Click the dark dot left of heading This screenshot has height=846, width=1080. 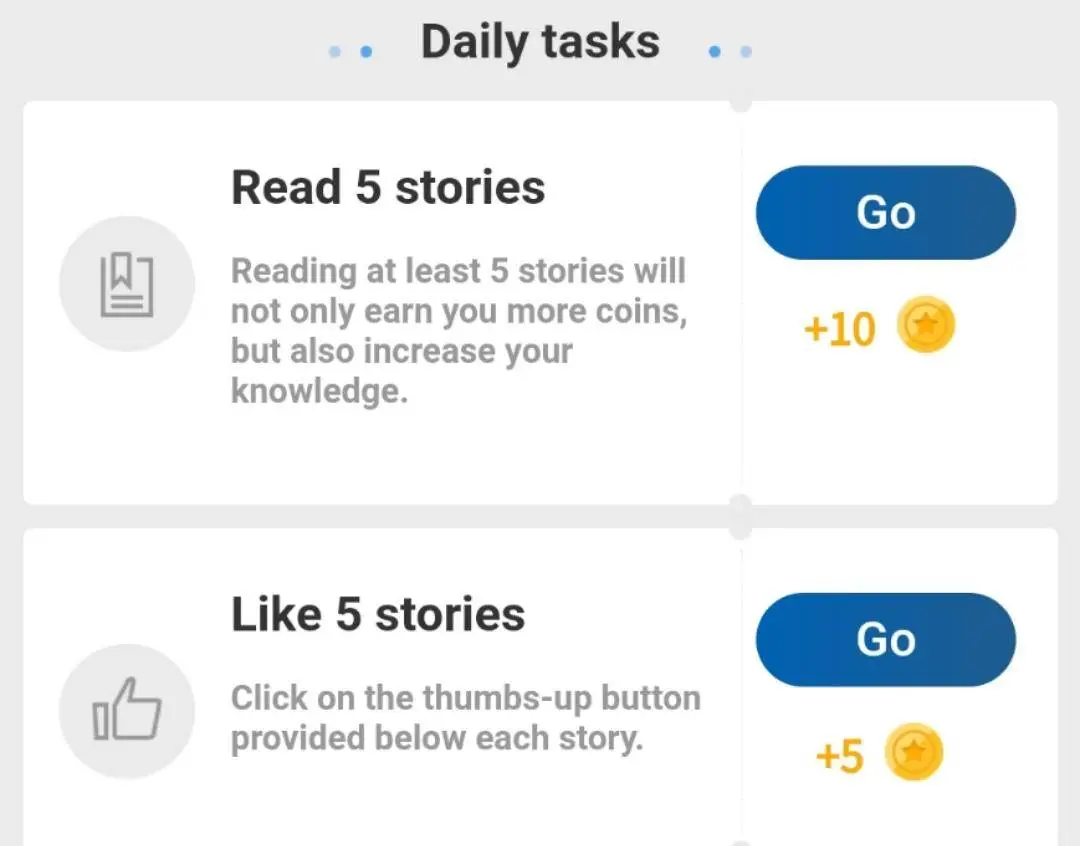pyautogui.click(x=366, y=51)
